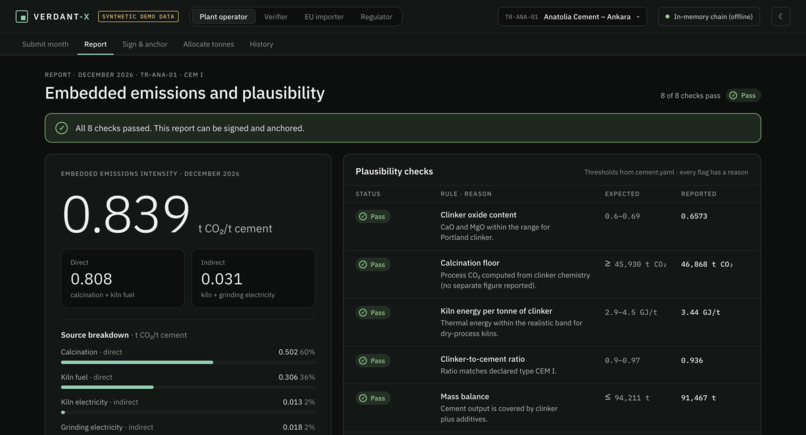
Task: Click the Direct 0.808 emissions card
Action: tap(122, 278)
